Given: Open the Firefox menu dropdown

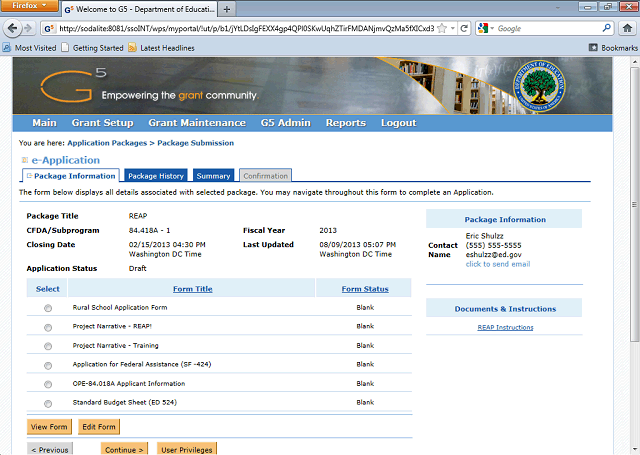Looking at the screenshot, I should [29, 6].
